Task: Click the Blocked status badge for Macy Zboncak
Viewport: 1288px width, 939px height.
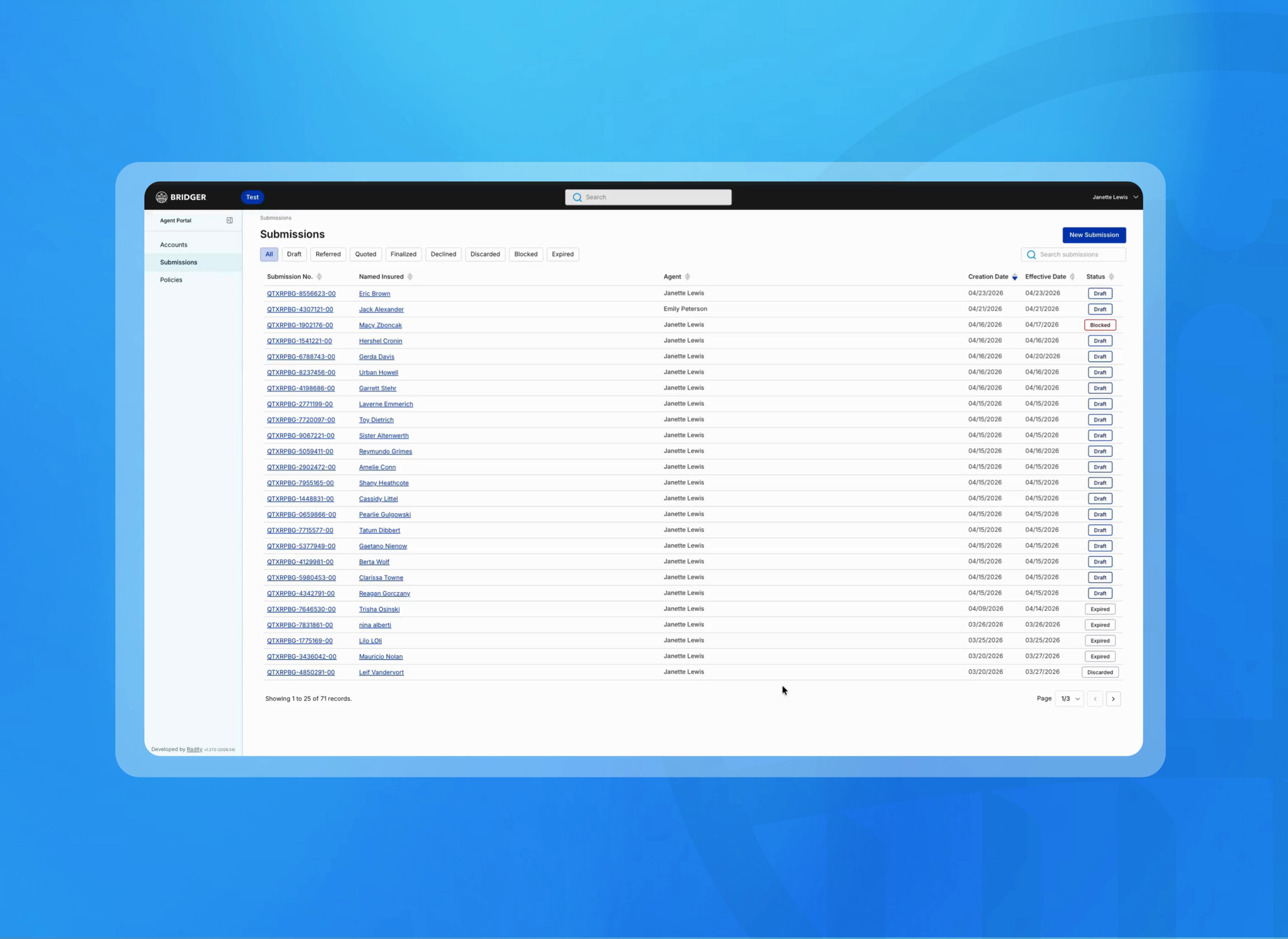Action: pos(1100,325)
